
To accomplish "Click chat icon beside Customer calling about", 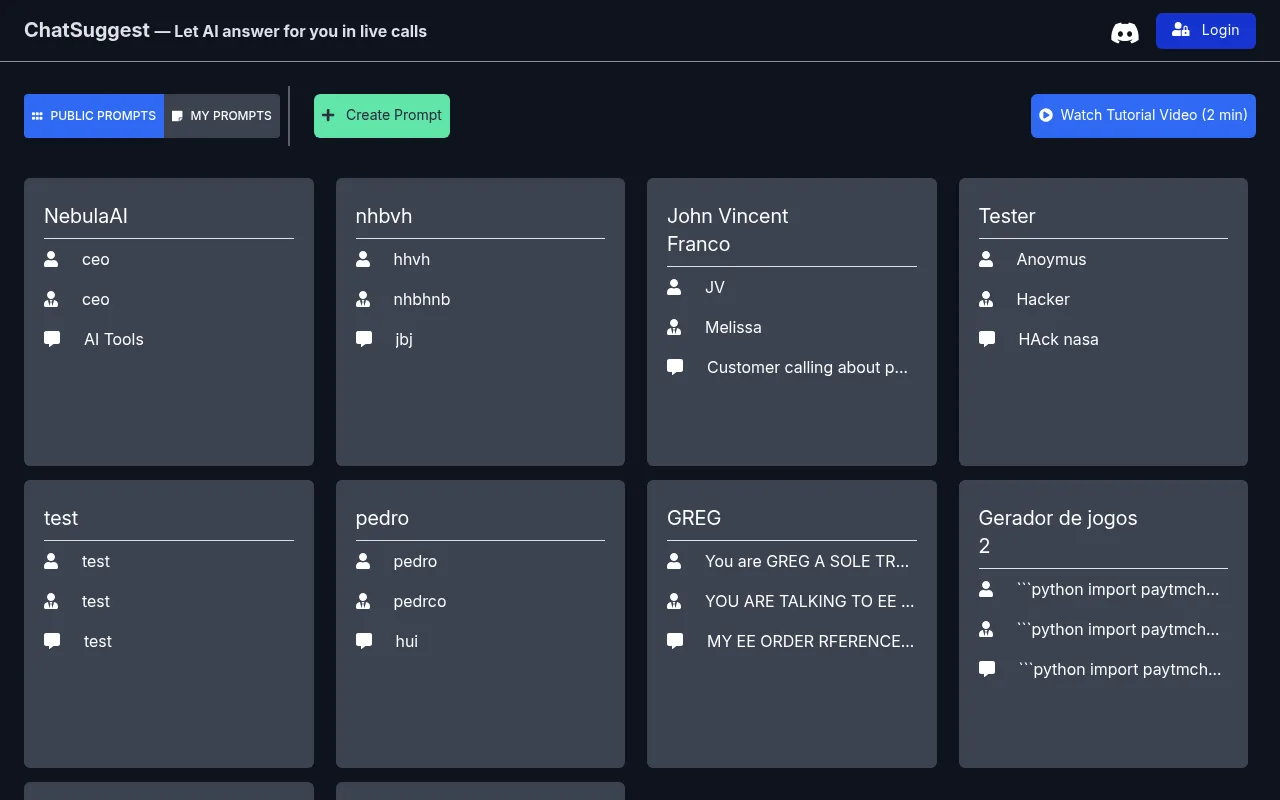I will tap(675, 367).
